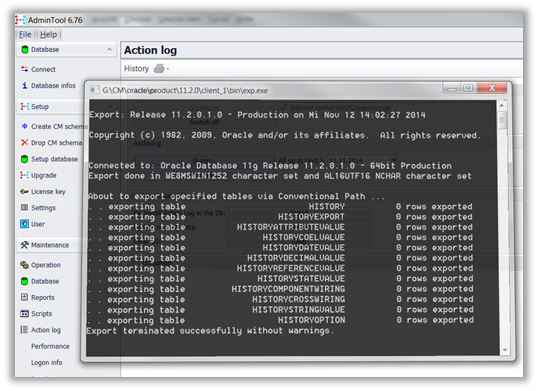Select Performance in the sidebar
This screenshot has height=391, width=538.
pyautogui.click(x=50, y=346)
